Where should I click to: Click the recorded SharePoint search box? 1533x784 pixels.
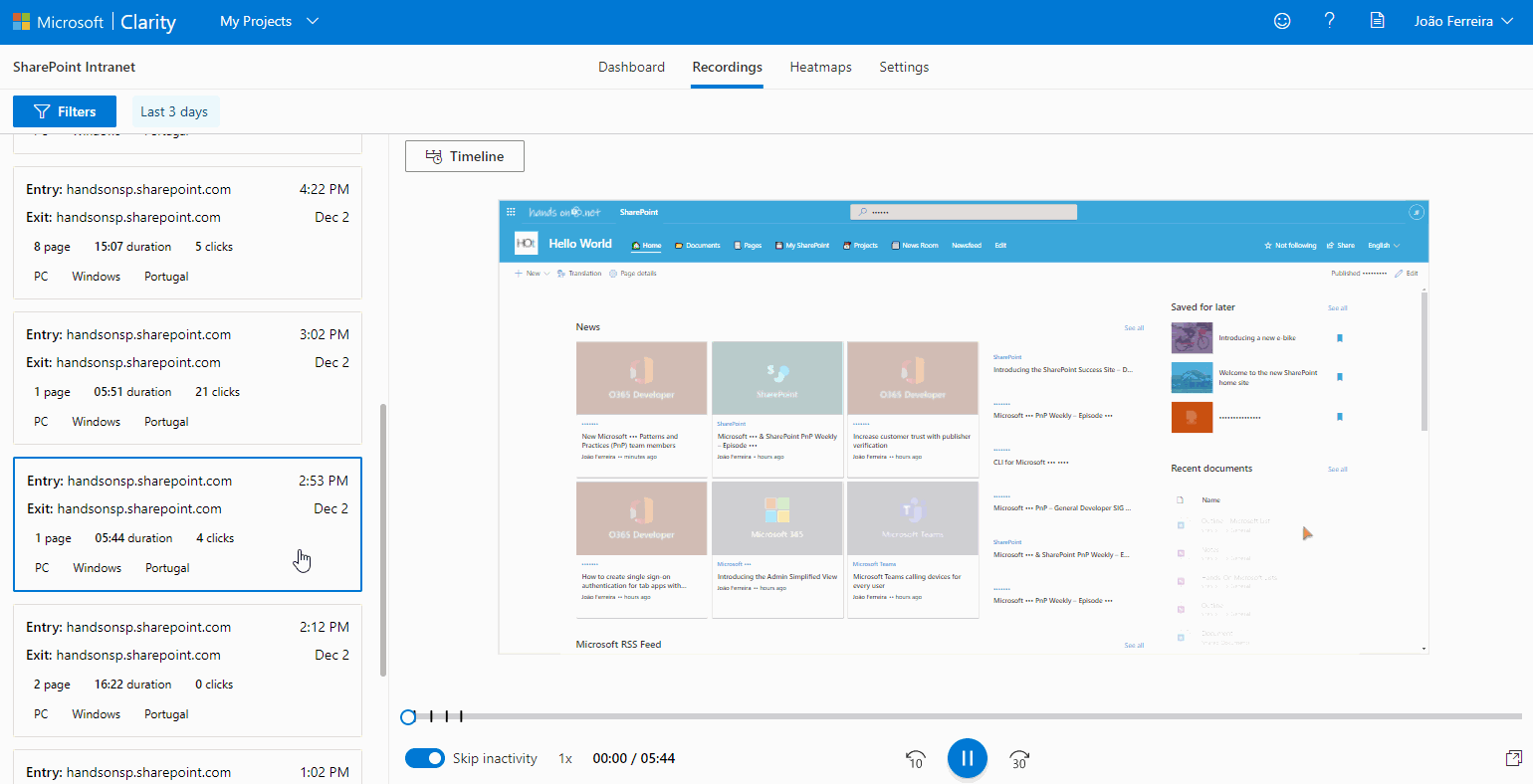click(x=964, y=212)
